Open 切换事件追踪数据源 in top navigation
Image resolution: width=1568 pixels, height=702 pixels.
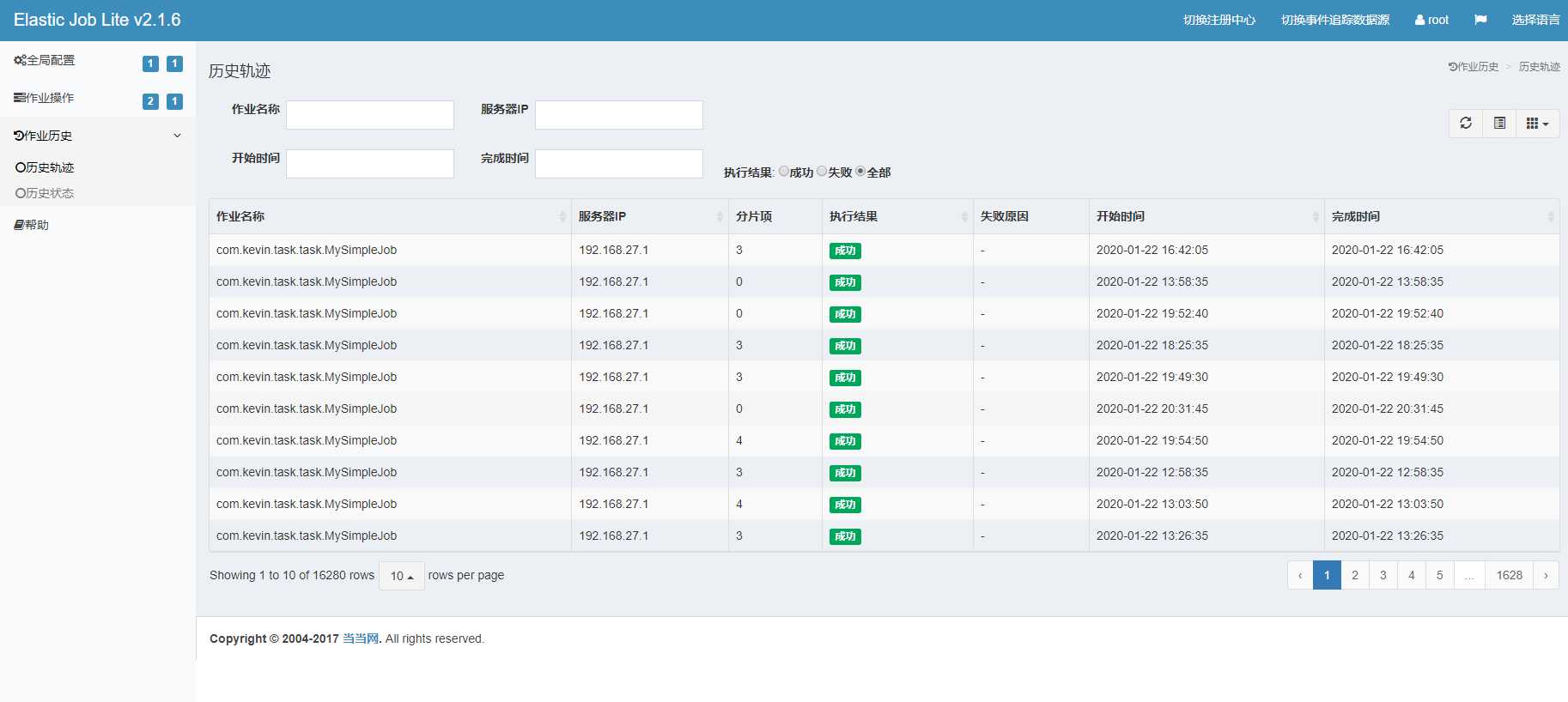pyautogui.click(x=1335, y=20)
